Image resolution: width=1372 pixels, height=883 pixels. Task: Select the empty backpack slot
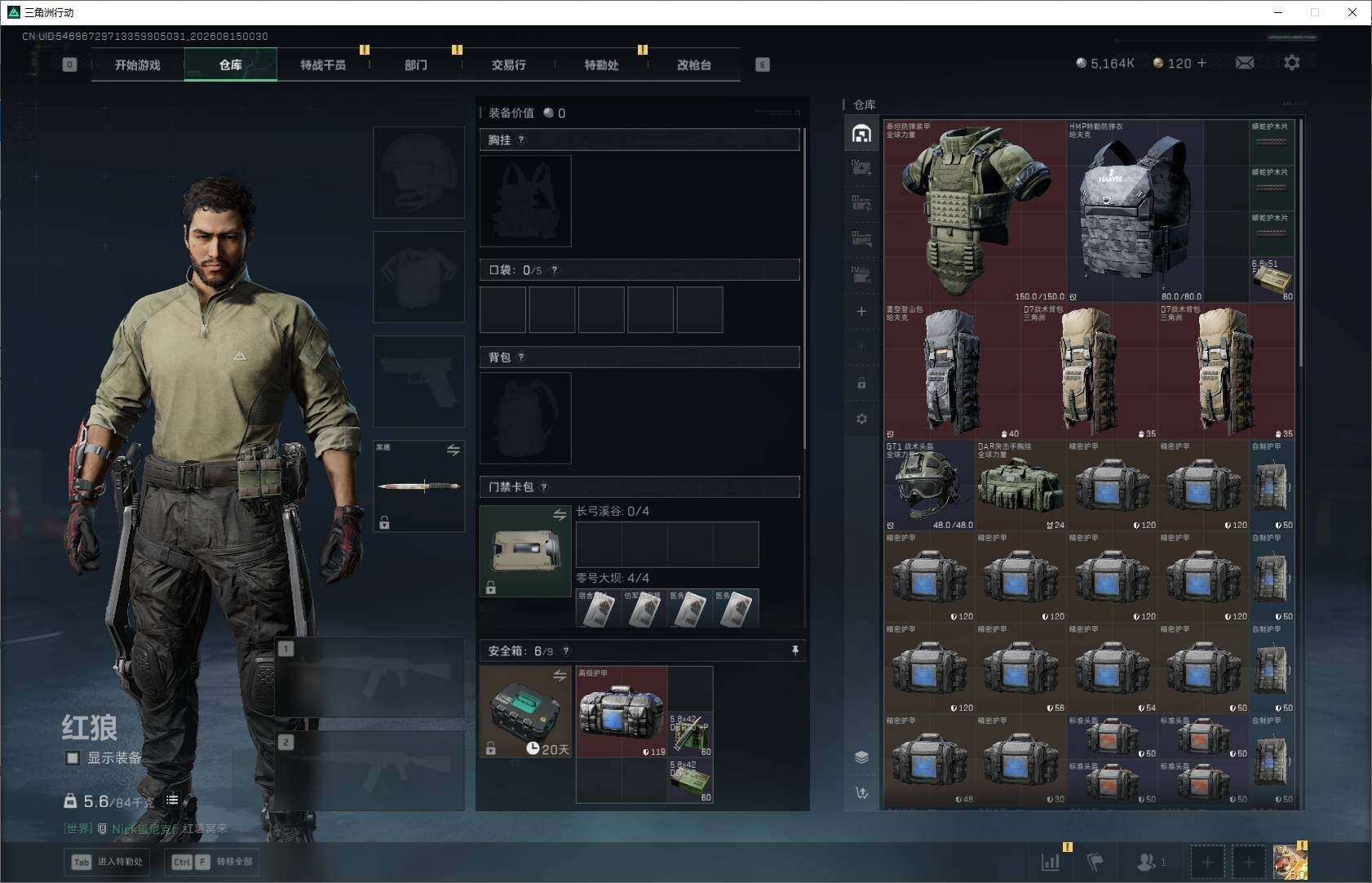(525, 418)
